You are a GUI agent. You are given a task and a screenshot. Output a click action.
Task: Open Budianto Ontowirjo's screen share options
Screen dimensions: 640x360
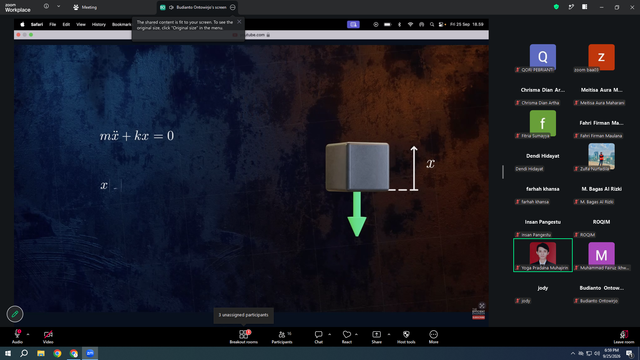click(233, 7)
